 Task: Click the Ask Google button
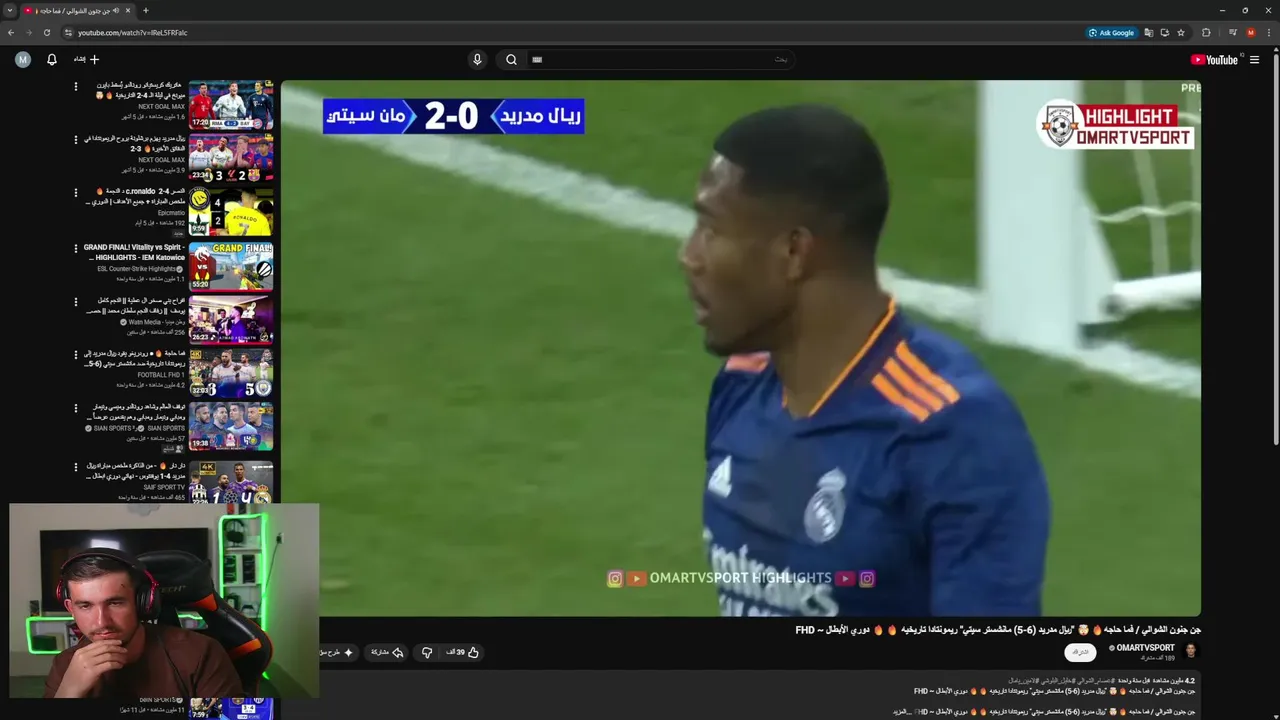pos(1112,32)
